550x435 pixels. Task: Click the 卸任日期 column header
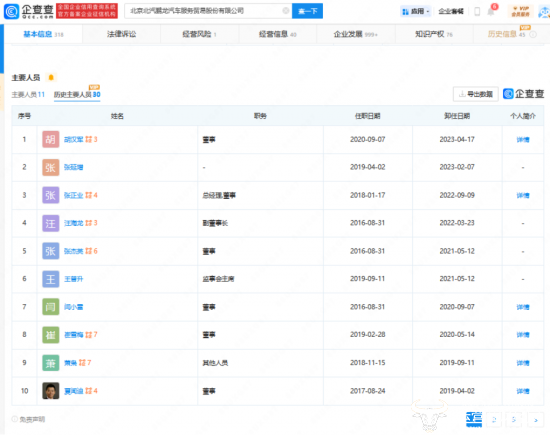pos(457,116)
